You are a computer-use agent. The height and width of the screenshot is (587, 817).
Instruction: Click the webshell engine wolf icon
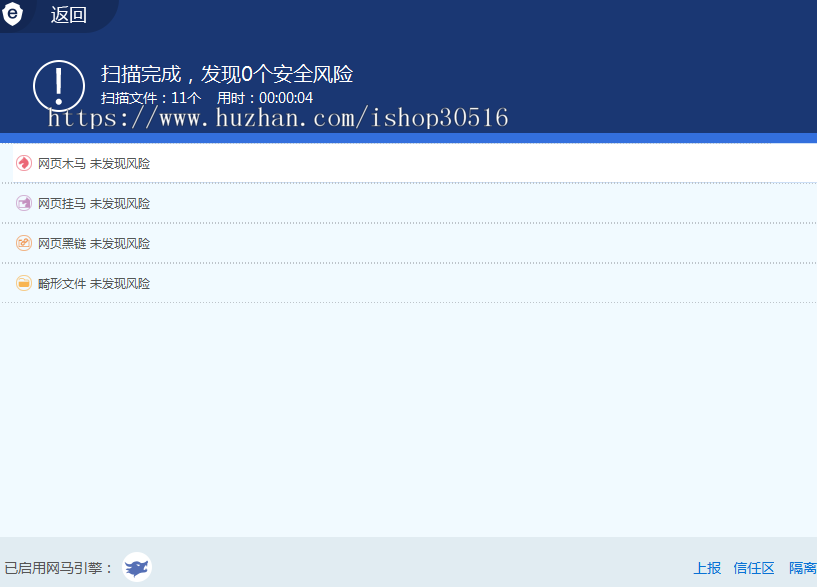click(137, 567)
